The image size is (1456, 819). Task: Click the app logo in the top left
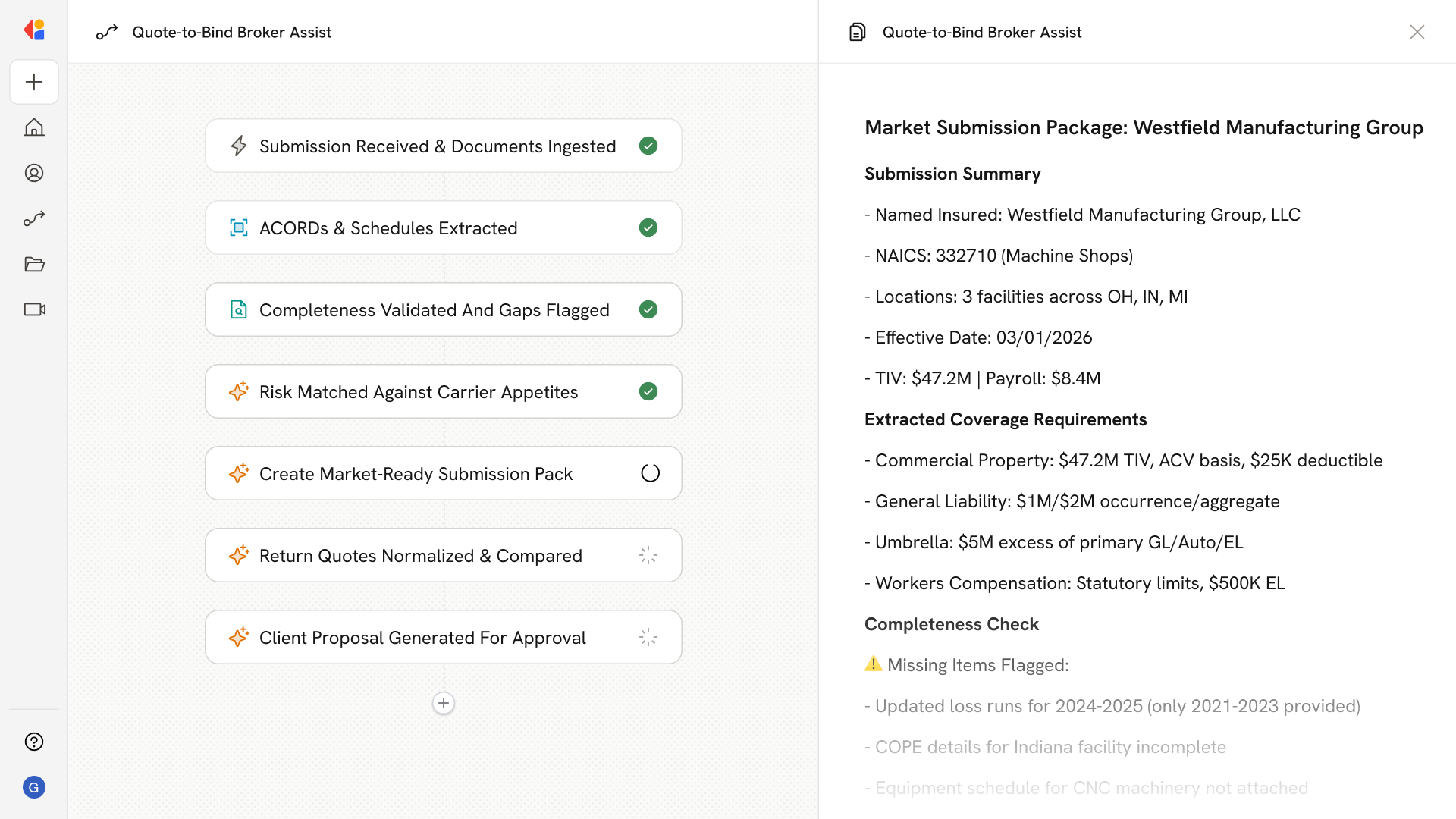(34, 30)
